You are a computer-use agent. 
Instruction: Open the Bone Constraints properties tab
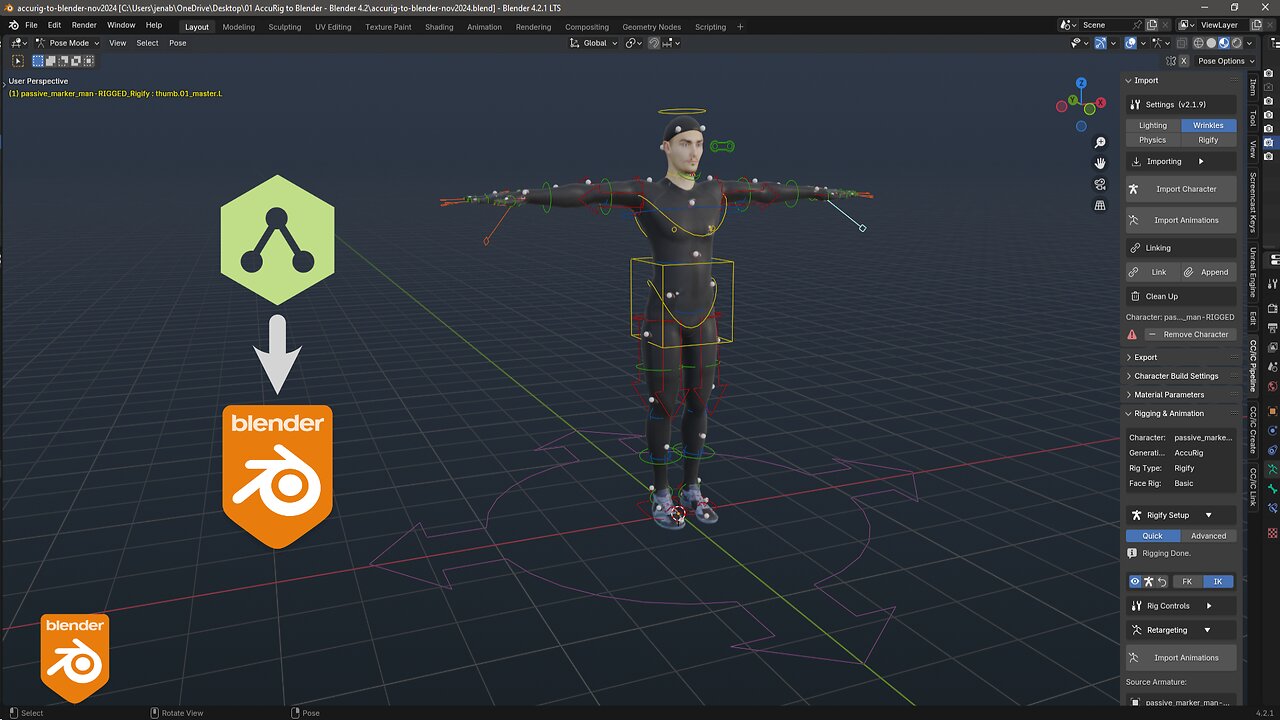(x=1271, y=508)
